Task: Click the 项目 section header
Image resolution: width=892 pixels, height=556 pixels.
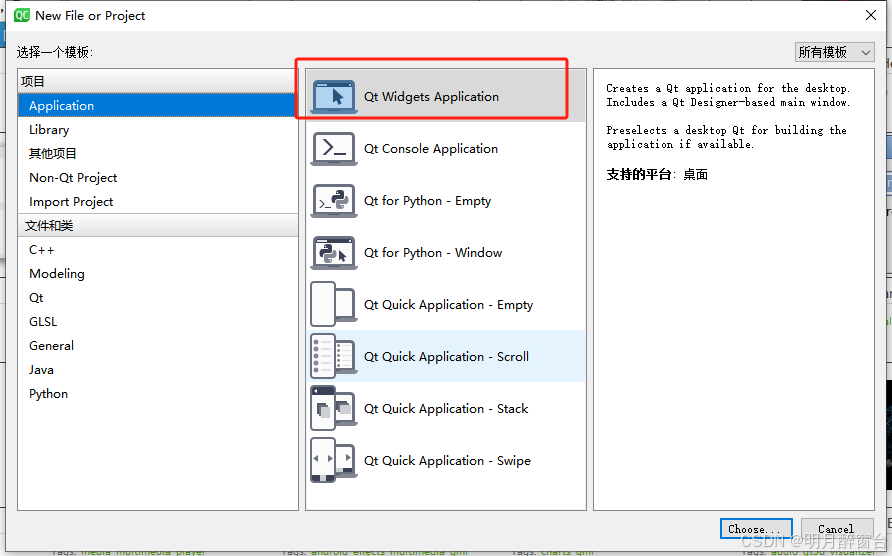Action: (158, 81)
